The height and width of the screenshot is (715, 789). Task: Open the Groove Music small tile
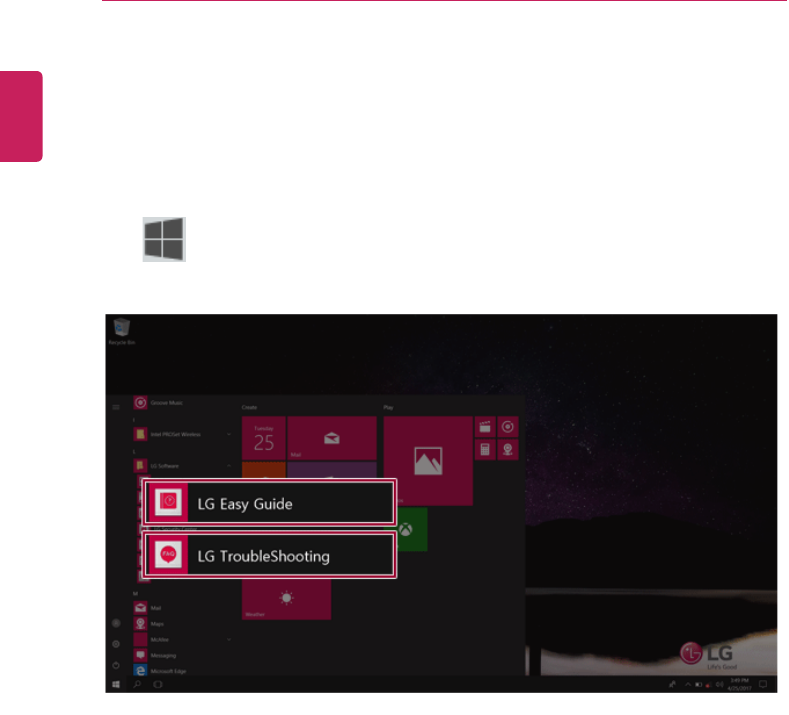pyautogui.click(x=508, y=427)
